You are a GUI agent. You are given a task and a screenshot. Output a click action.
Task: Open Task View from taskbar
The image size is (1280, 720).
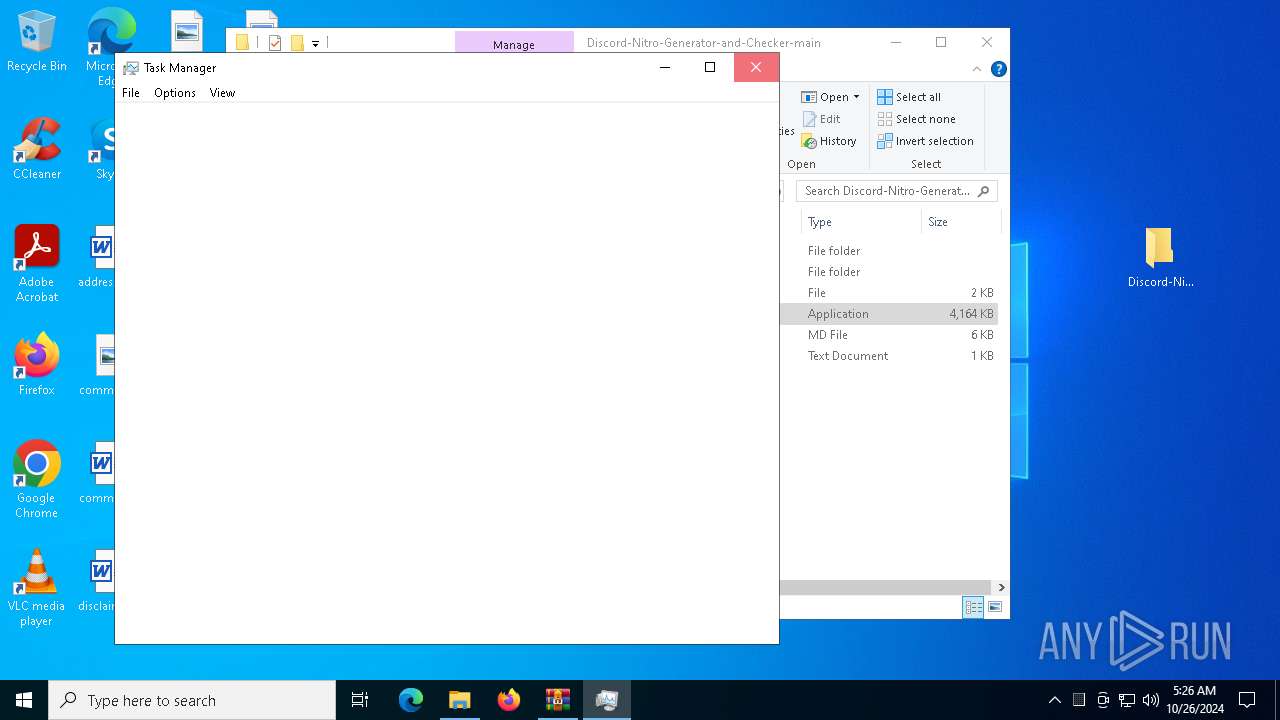coord(360,700)
